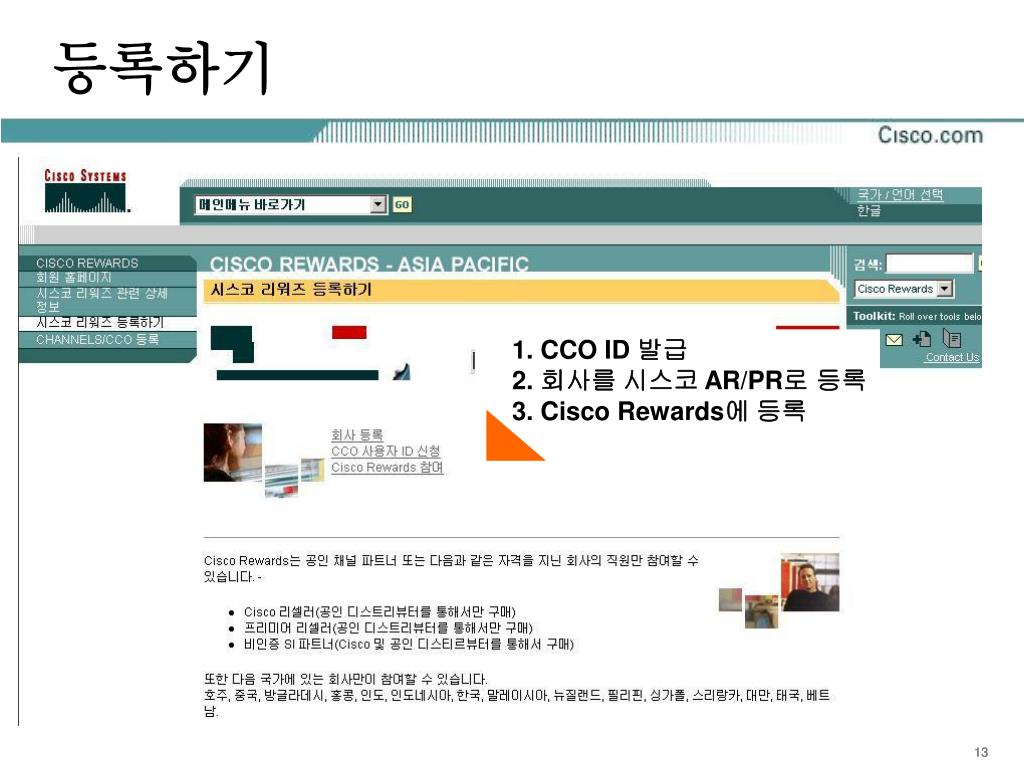Select CHANNELS/CCO 등록 menu item
This screenshot has width=1024, height=768.
pos(97,339)
